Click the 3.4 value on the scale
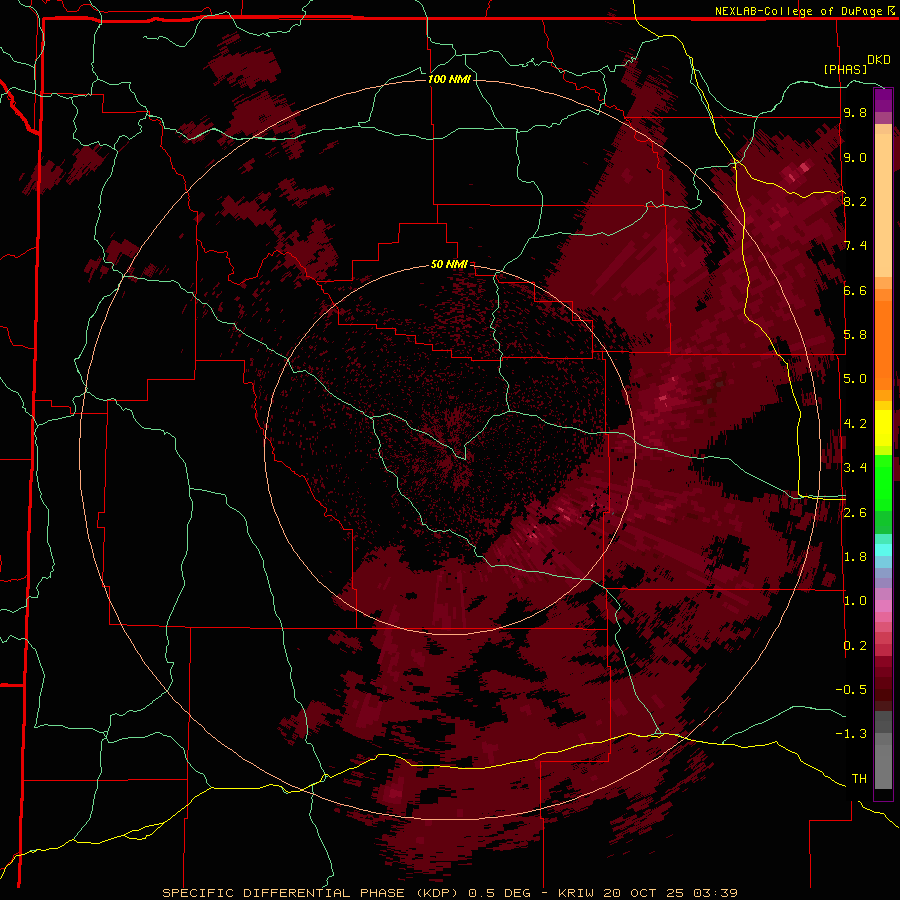The width and height of the screenshot is (900, 900). [855, 468]
